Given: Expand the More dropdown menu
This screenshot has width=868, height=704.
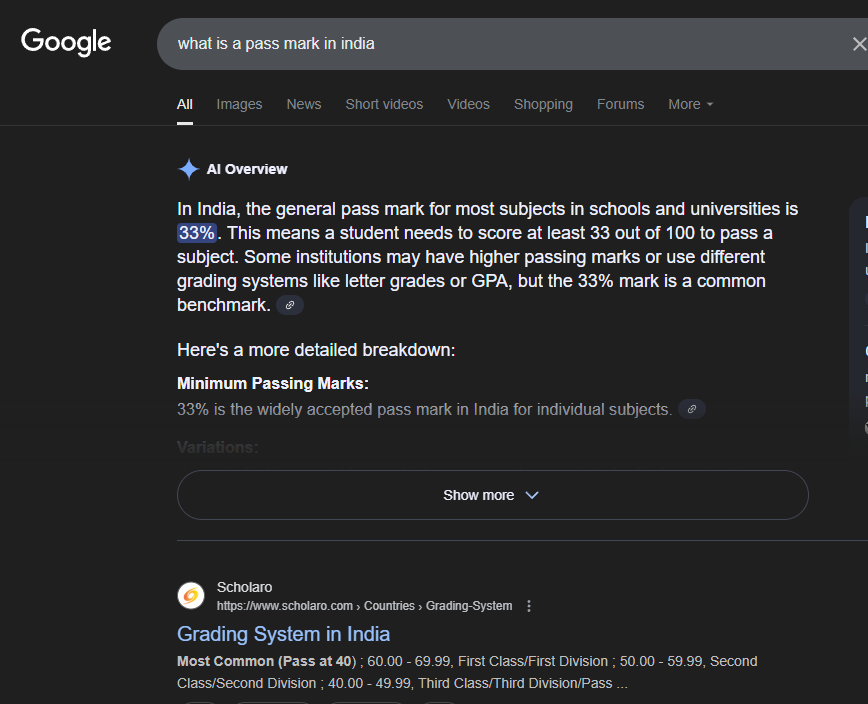Looking at the screenshot, I should [x=690, y=104].
